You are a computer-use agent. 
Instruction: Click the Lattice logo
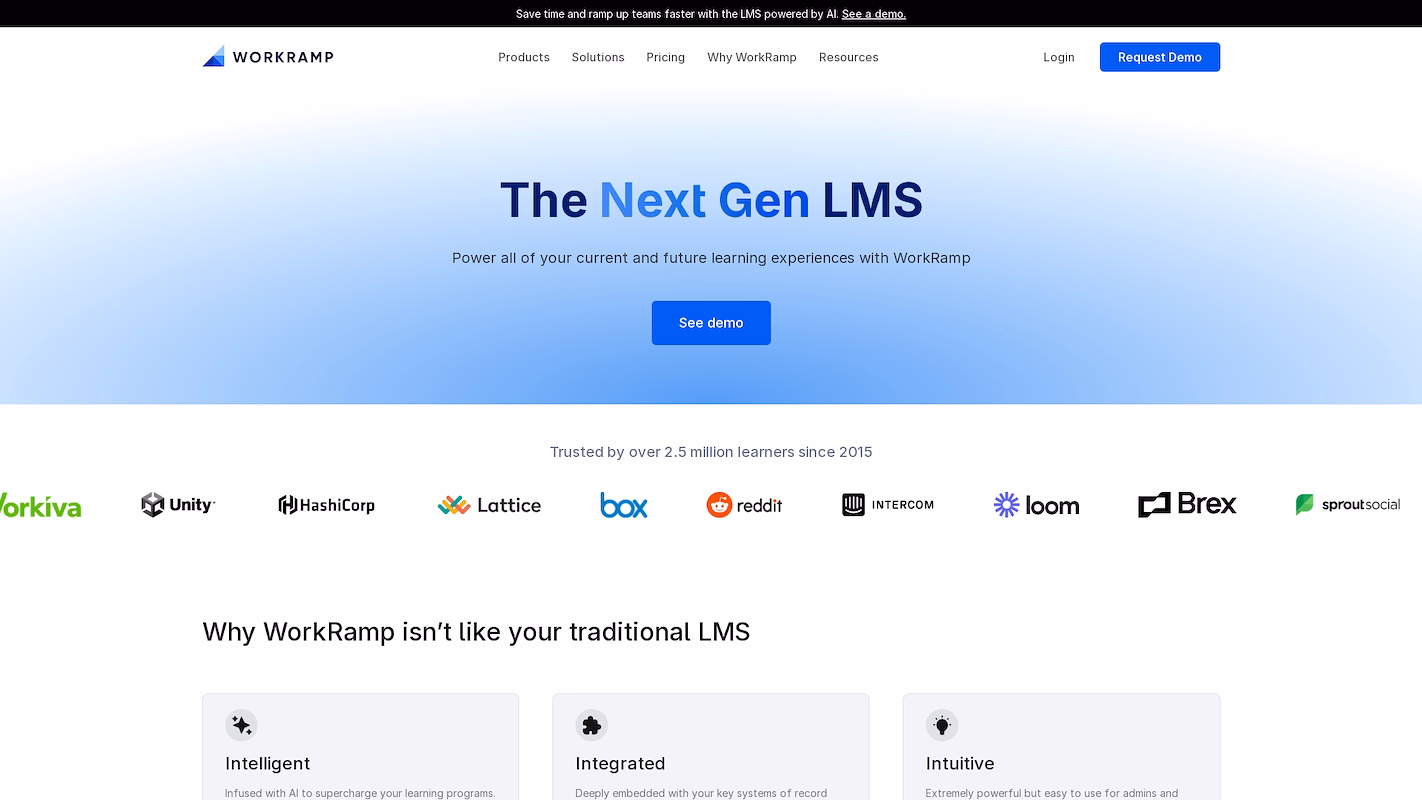pyautogui.click(x=489, y=505)
